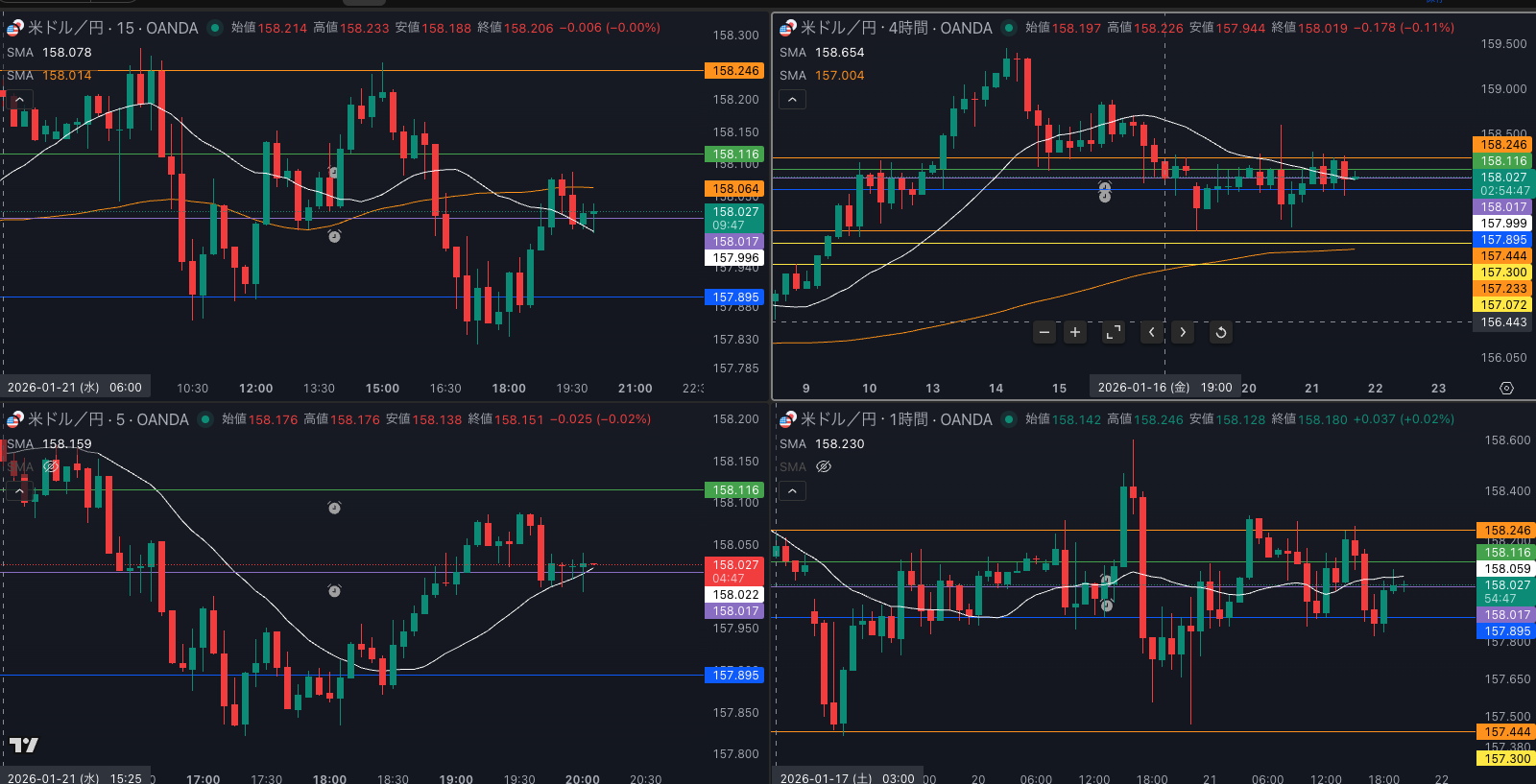Select orange SMA 157.004 on 4-hour legend
The height and width of the screenshot is (784, 1536).
click(x=839, y=75)
